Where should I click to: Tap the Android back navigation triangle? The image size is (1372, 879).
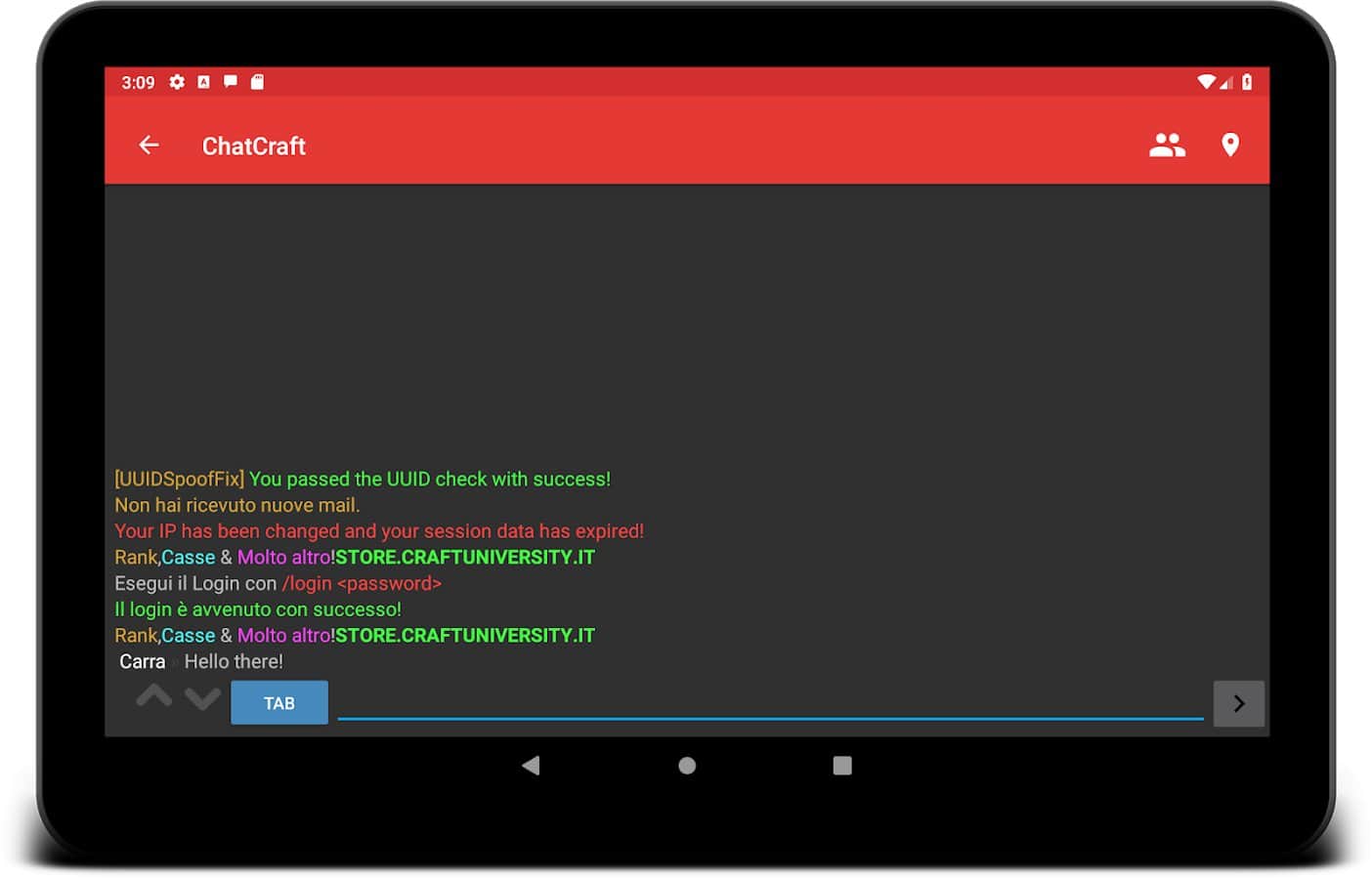click(x=531, y=765)
